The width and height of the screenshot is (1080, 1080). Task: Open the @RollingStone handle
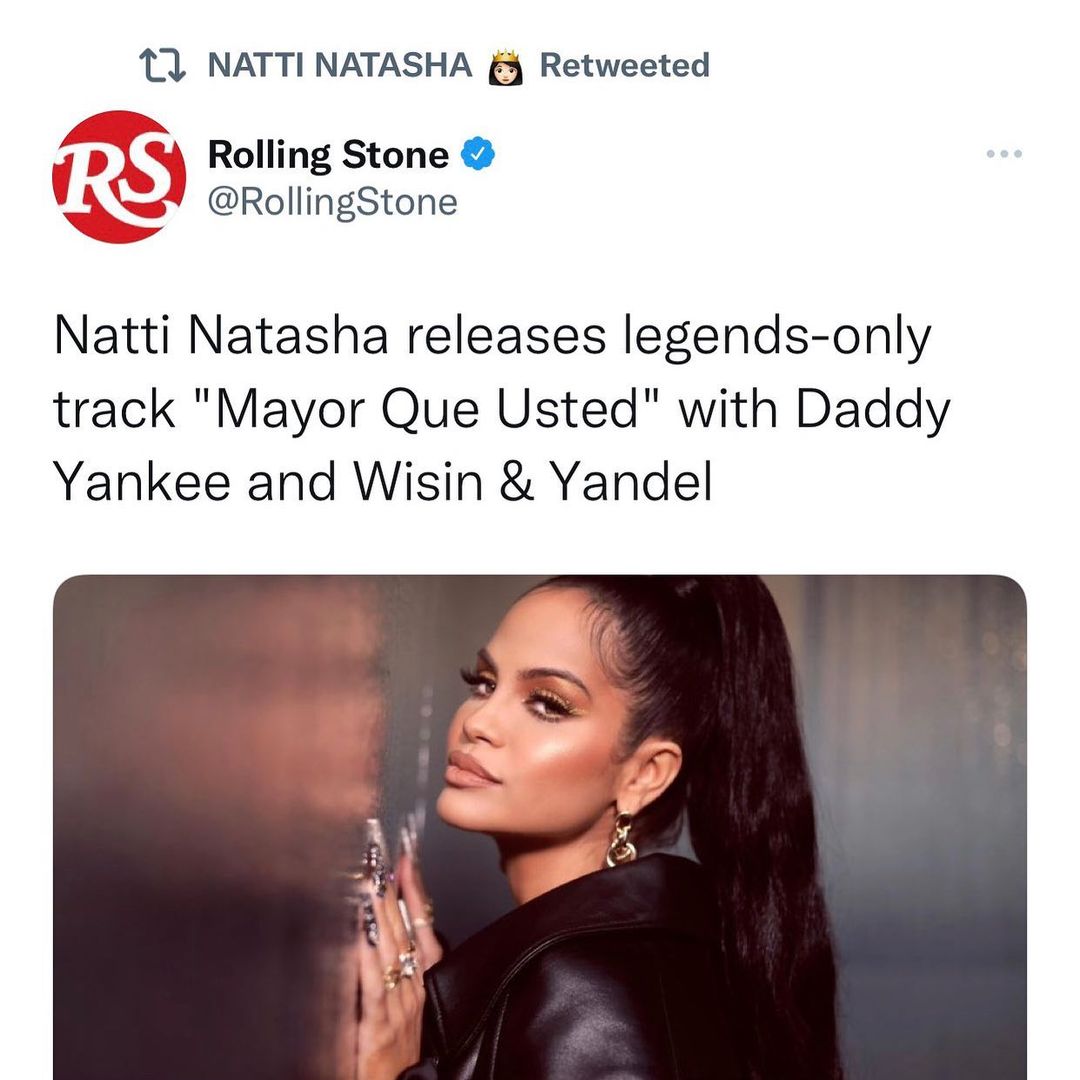(x=333, y=202)
